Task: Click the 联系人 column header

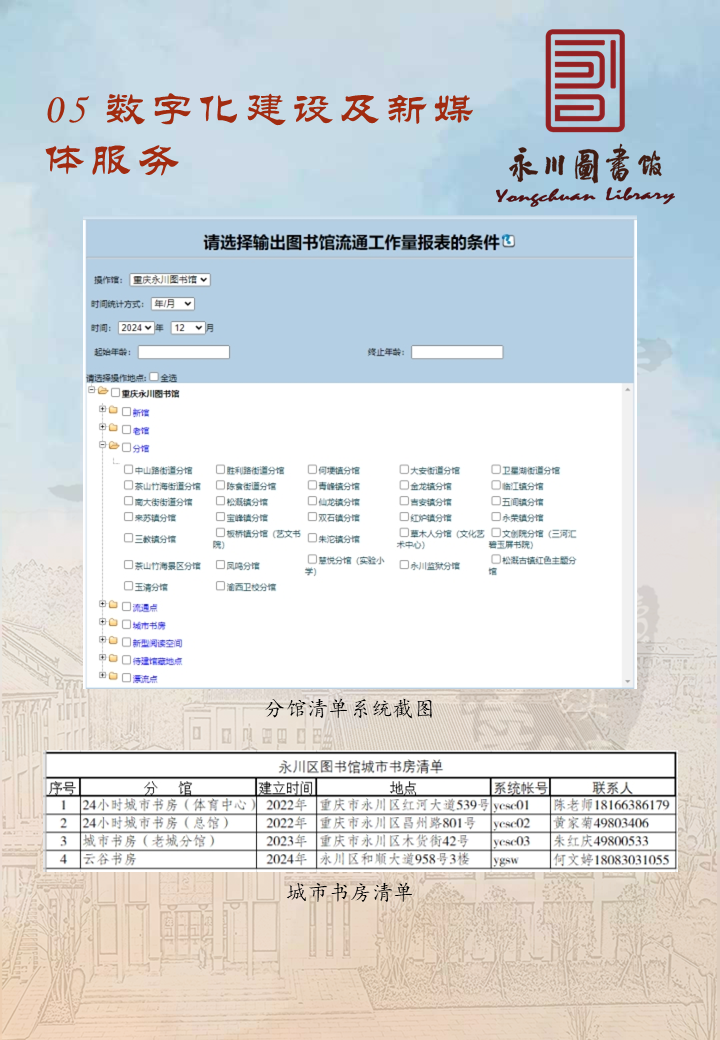Action: pyautogui.click(x=613, y=787)
